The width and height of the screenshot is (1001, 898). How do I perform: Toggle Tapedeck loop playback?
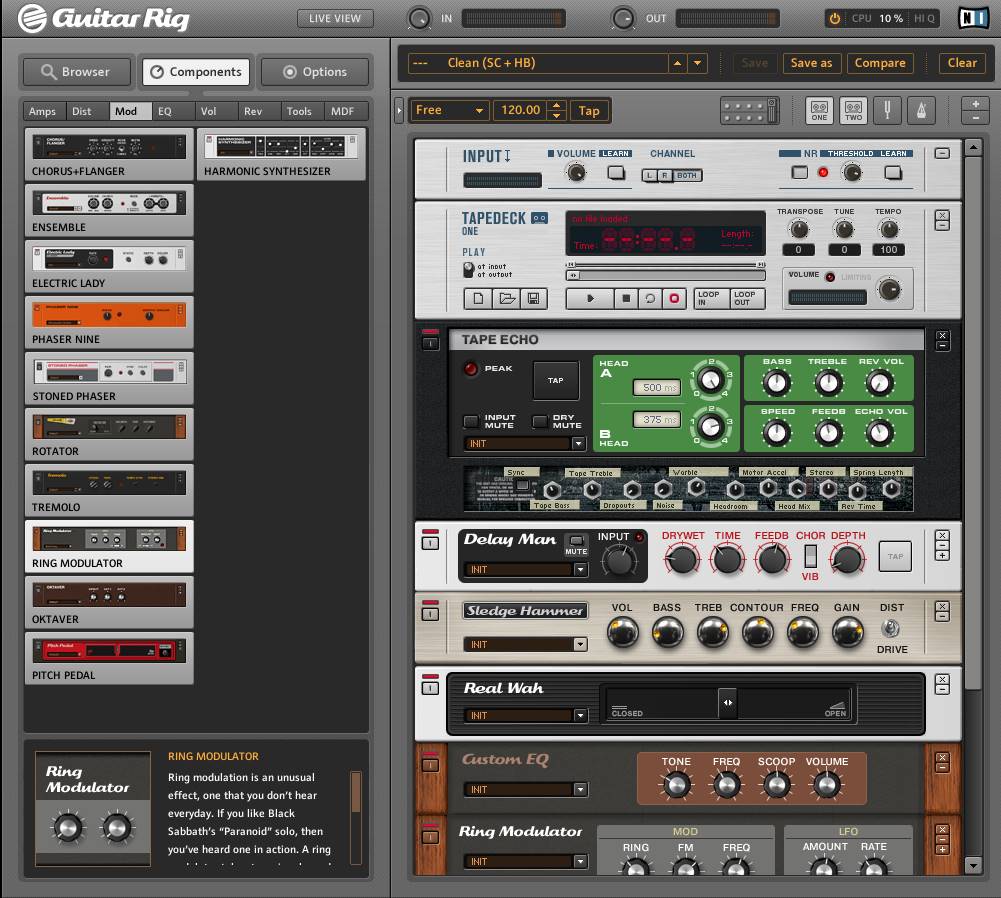tap(650, 298)
